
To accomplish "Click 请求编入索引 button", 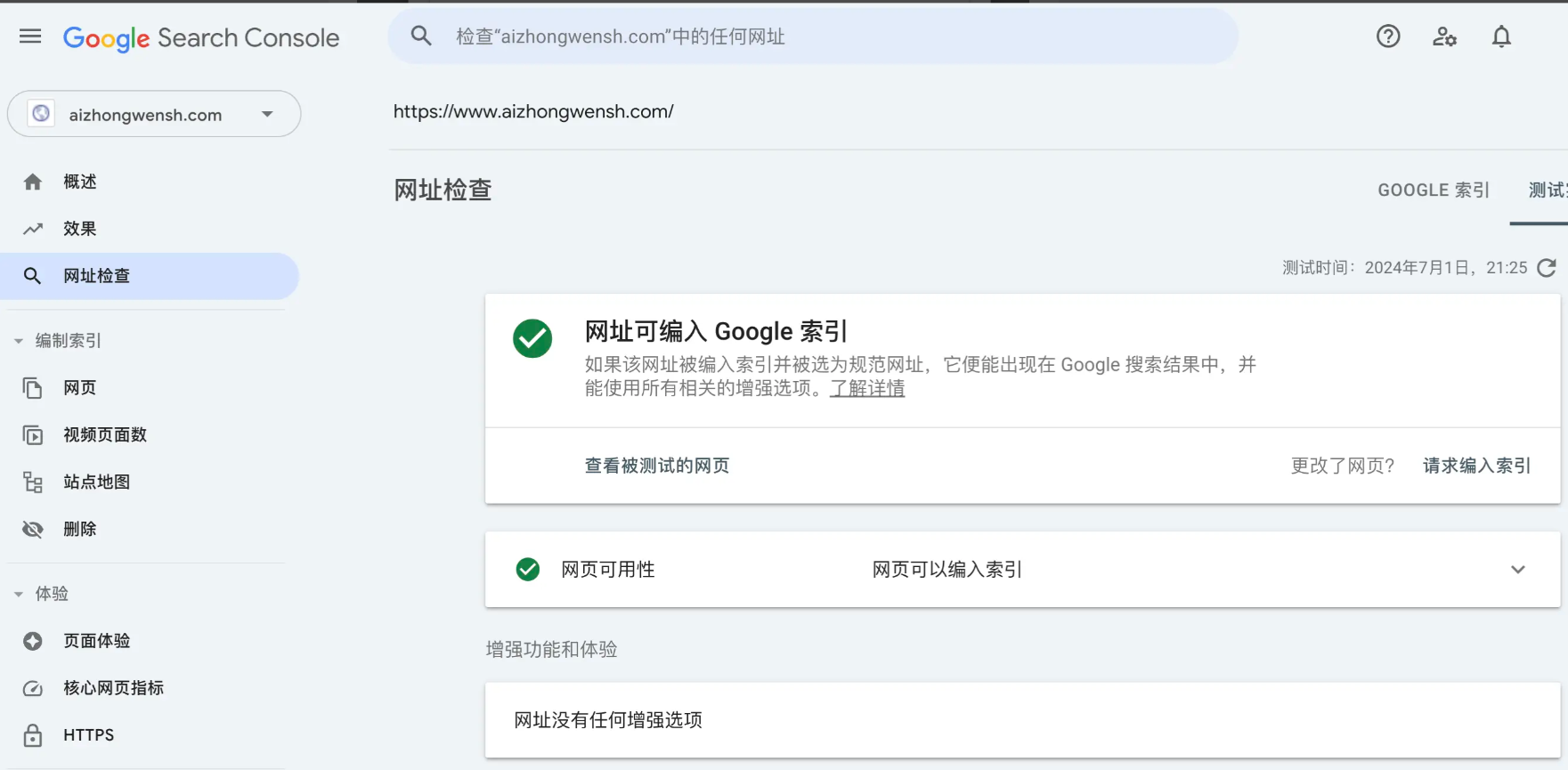I will click(x=1477, y=466).
